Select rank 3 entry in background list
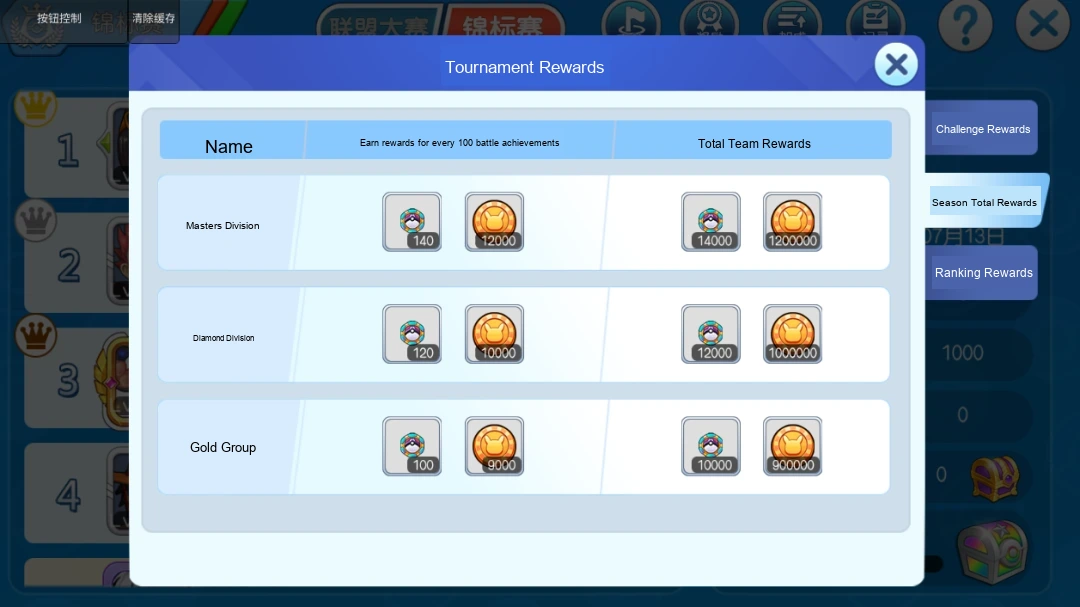1080x607 pixels. 77,378
